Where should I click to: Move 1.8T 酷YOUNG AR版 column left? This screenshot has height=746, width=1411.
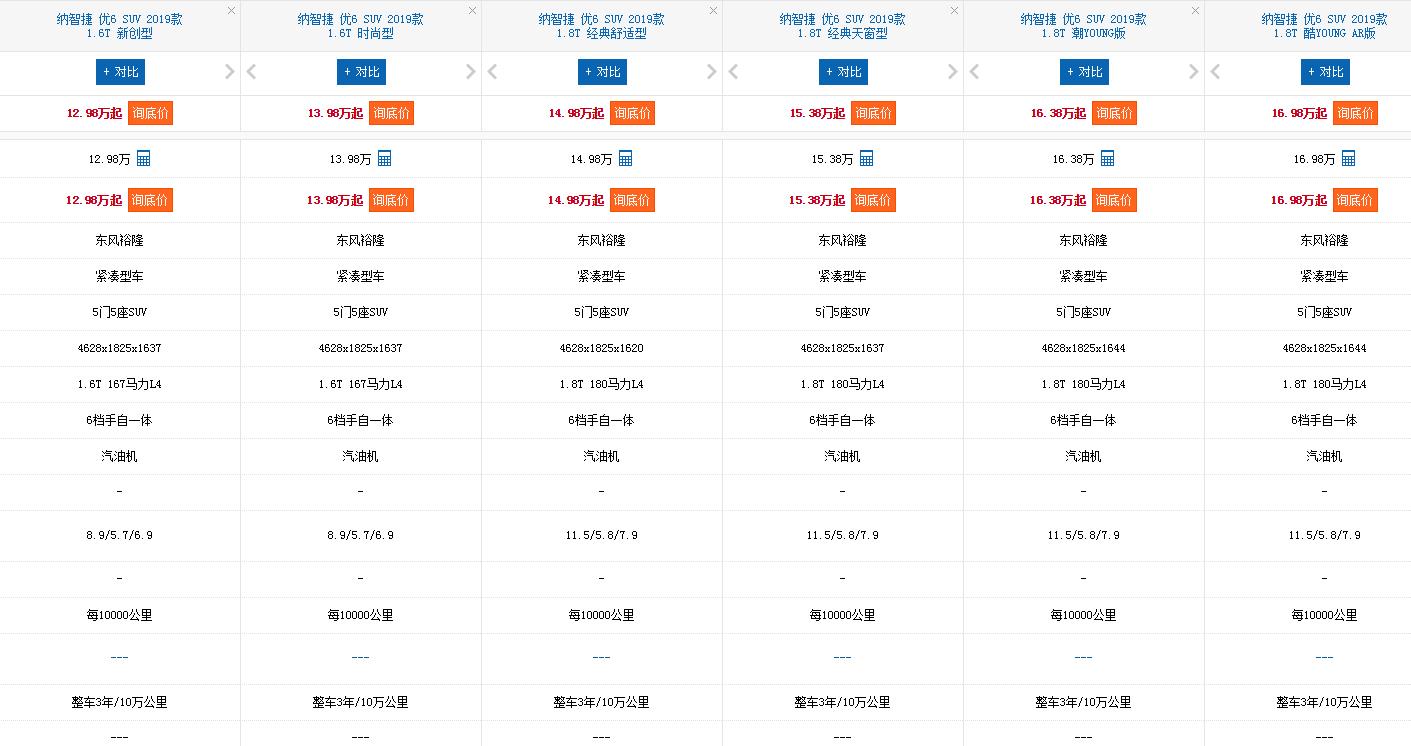[x=1216, y=72]
